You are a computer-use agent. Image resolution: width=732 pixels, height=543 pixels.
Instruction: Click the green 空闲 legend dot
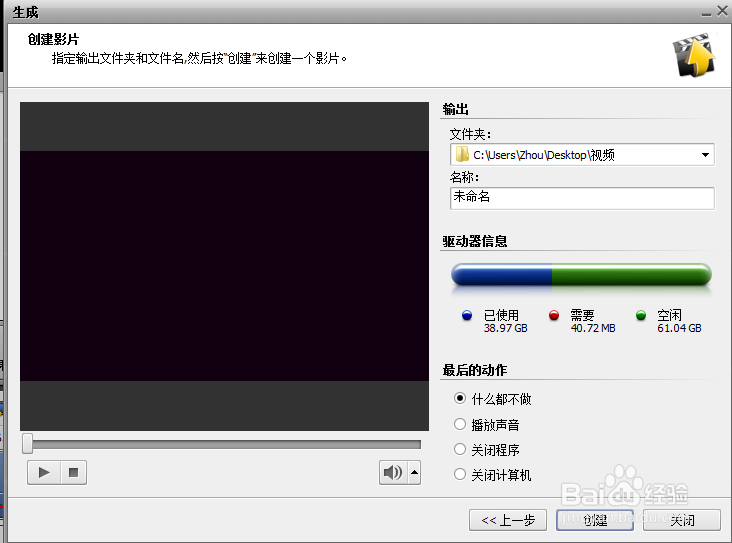pyautogui.click(x=641, y=316)
